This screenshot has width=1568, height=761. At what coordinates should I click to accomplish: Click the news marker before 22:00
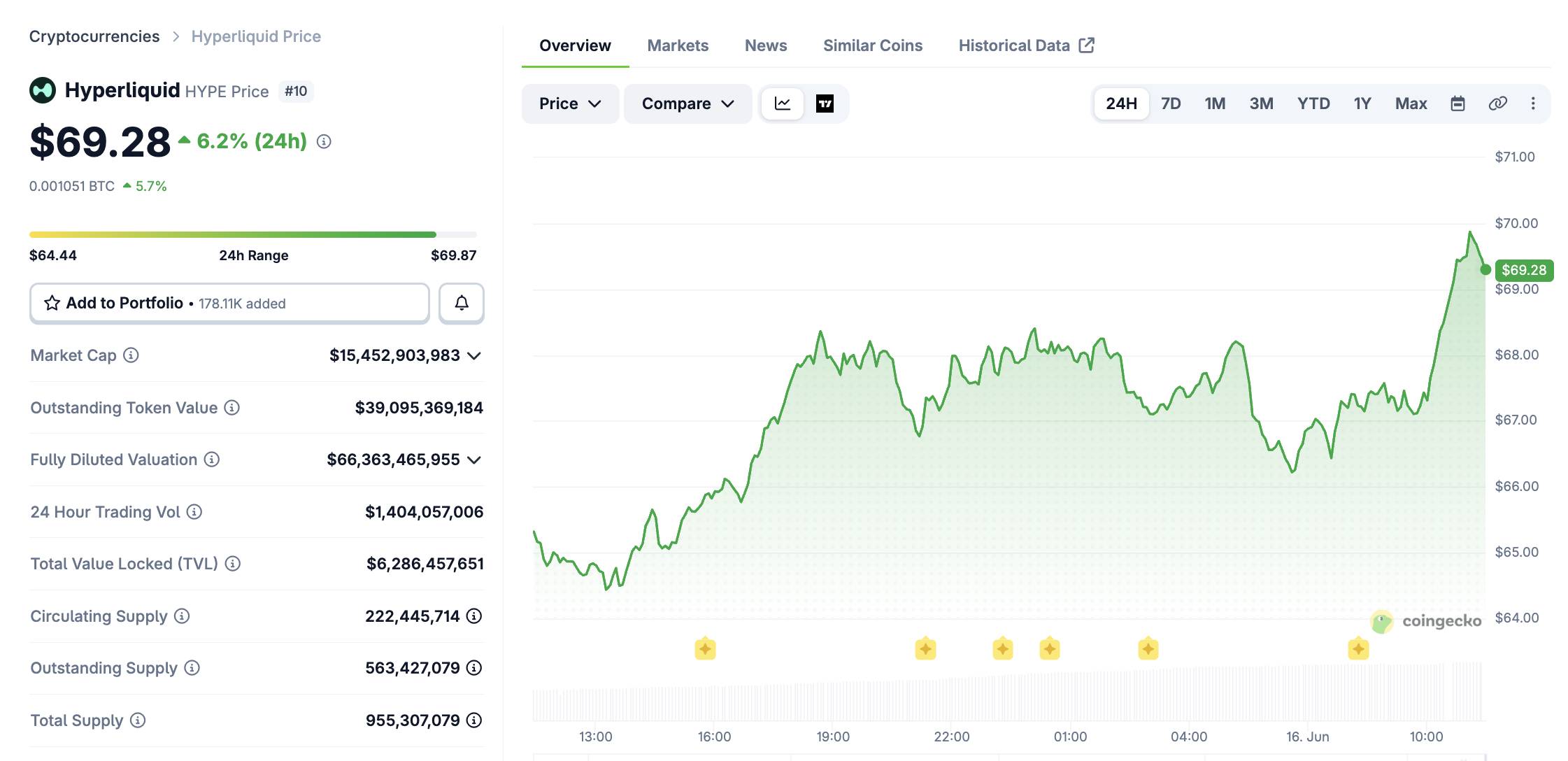925,649
